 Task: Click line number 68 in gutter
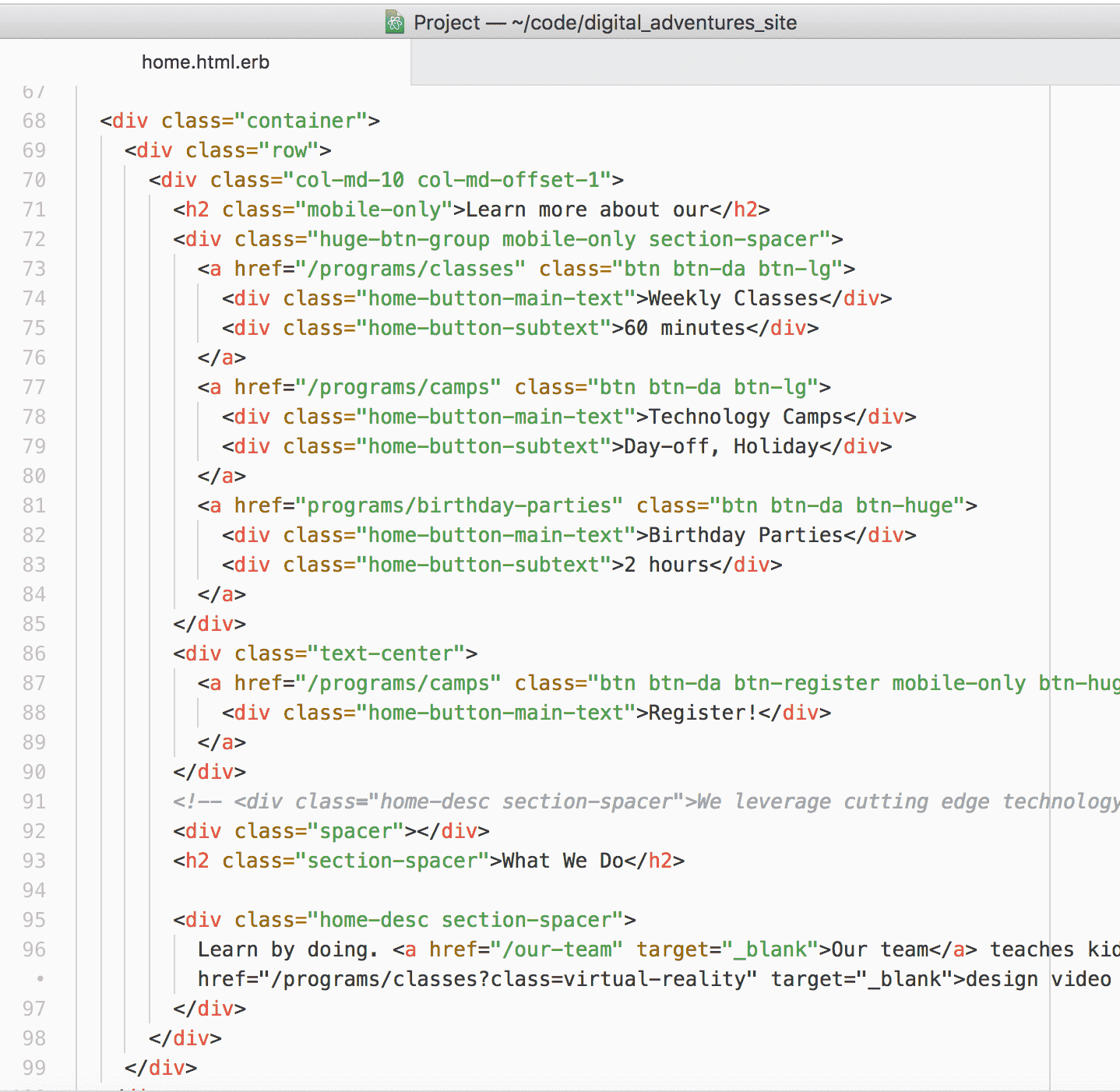[34, 121]
